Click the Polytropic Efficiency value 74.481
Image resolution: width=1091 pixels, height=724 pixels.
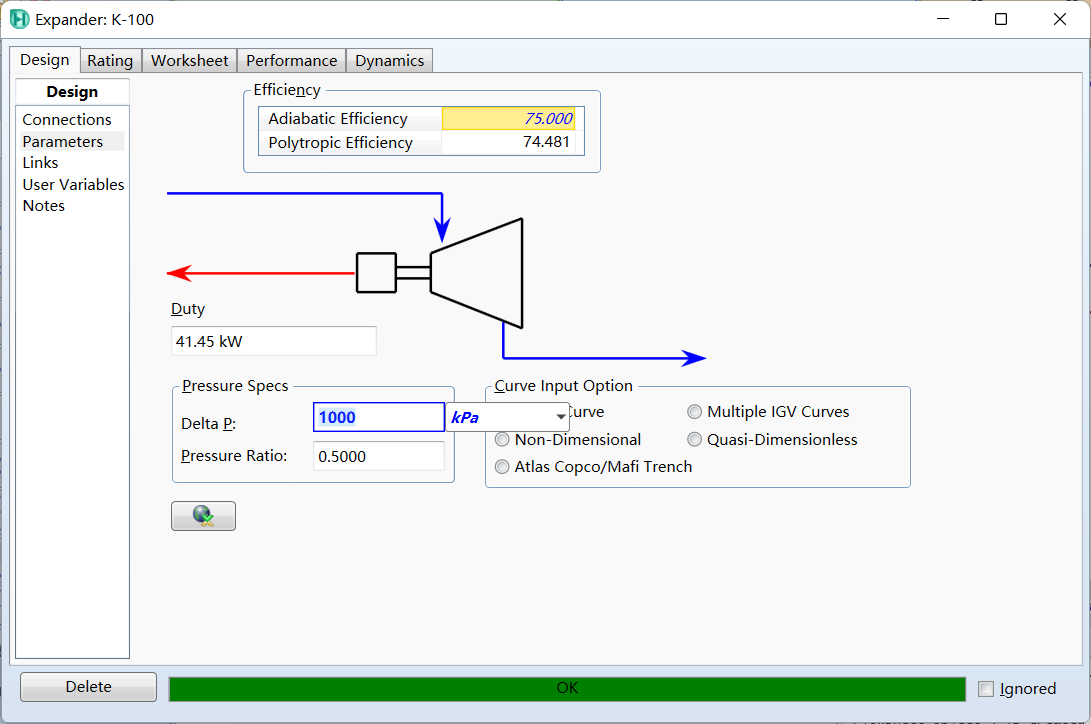[509, 142]
